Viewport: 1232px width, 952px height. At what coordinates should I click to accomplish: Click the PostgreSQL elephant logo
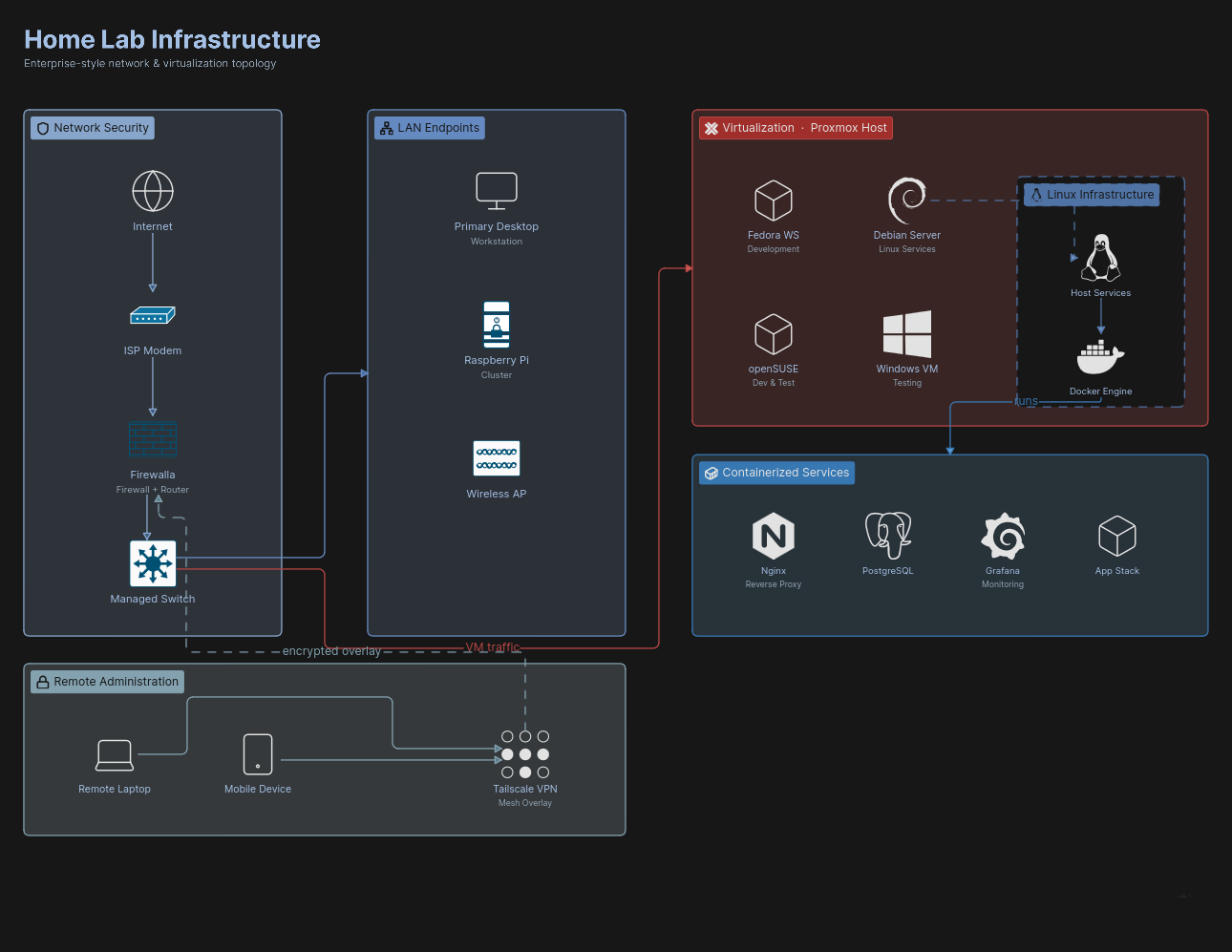(x=888, y=536)
